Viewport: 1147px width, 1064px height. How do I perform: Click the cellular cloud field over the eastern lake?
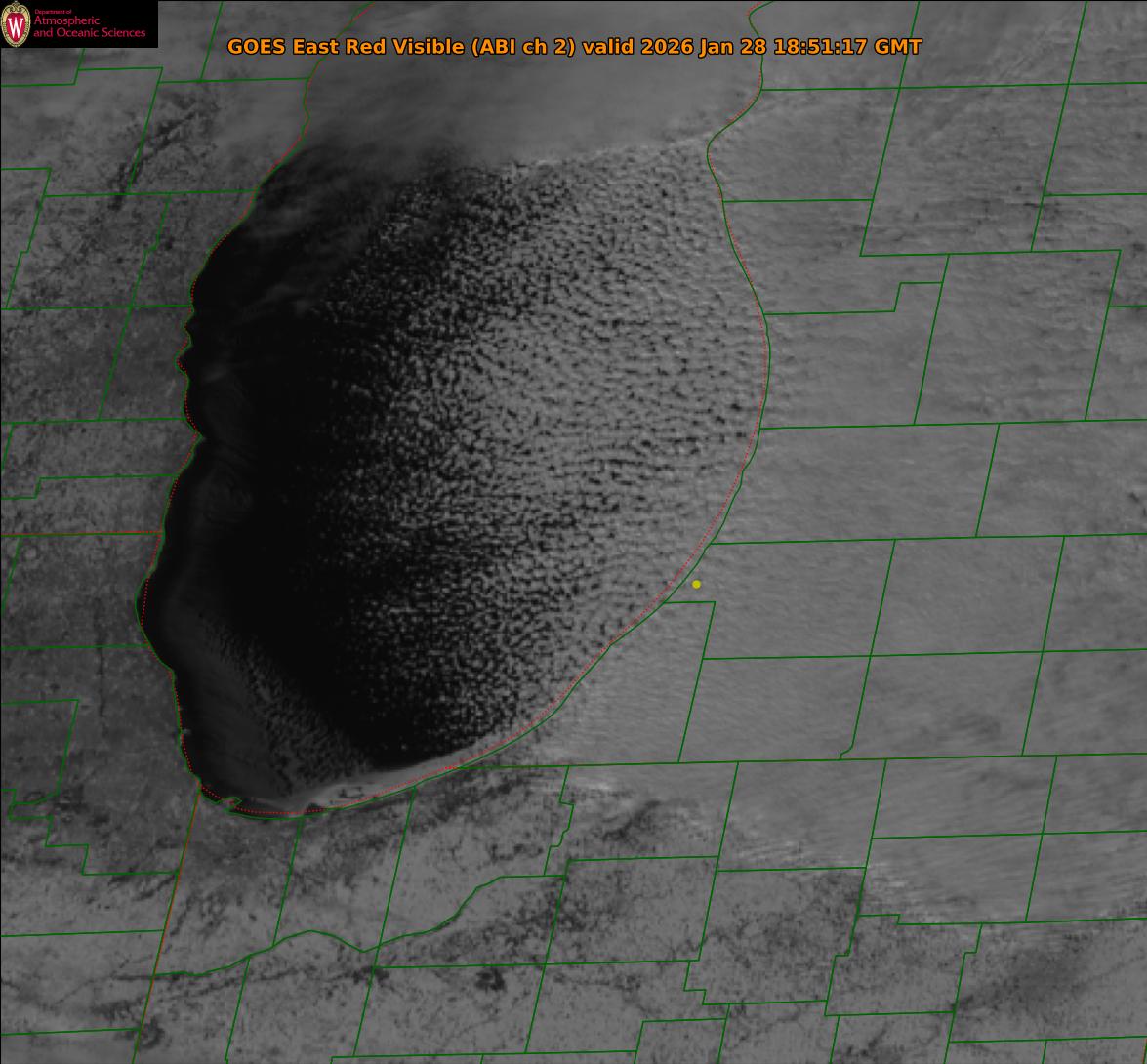point(586,390)
